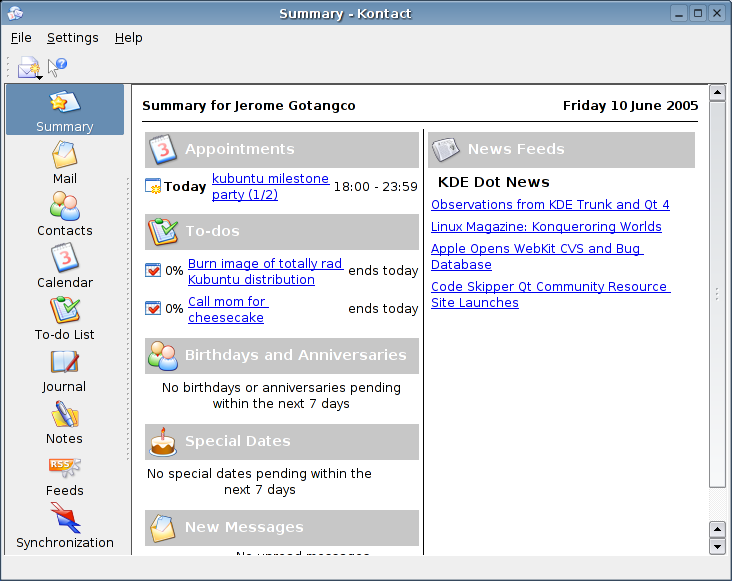
Task: Click the 'ends today' text for Call mom
Action: (383, 309)
